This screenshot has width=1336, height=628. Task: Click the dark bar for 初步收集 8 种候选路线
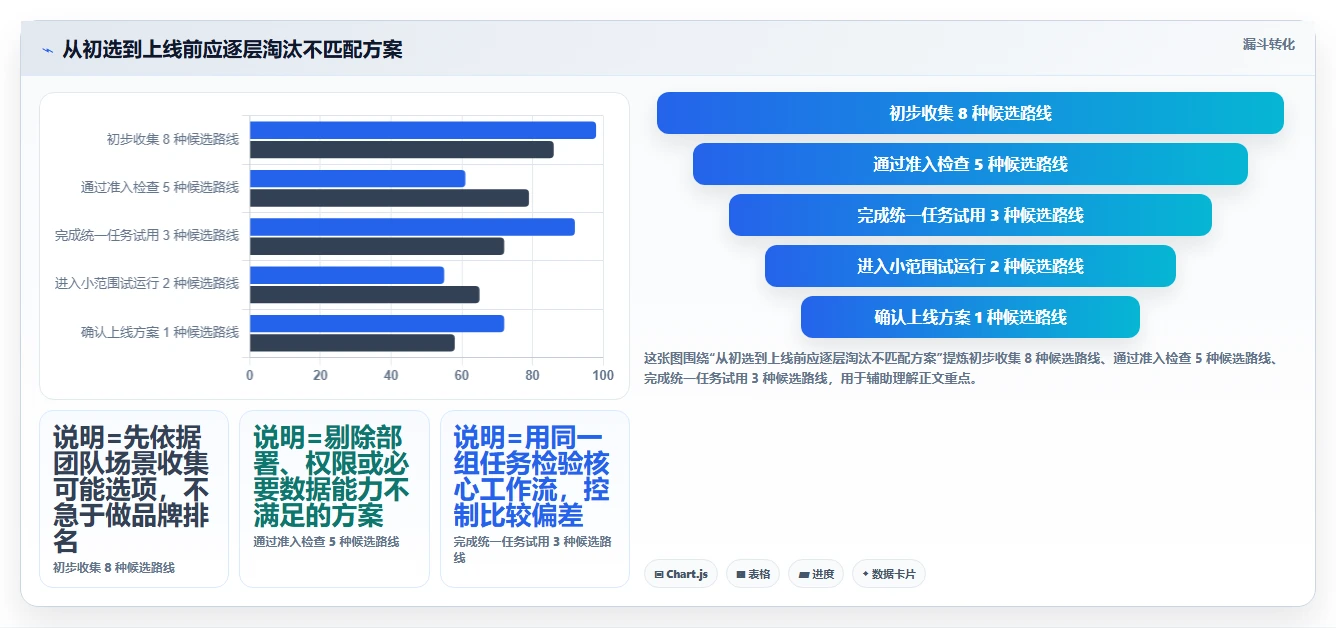tap(401, 149)
